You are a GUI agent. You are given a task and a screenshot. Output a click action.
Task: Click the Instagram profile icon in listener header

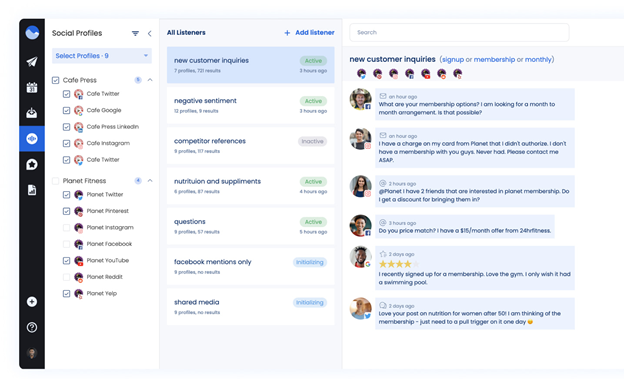[x=393, y=73]
